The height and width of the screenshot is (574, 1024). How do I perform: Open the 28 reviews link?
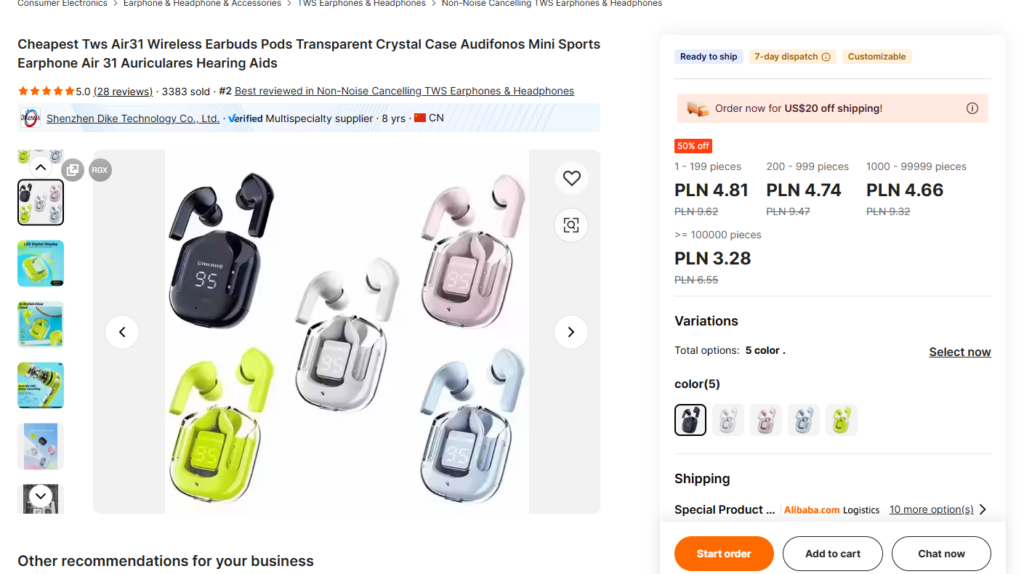(x=123, y=92)
